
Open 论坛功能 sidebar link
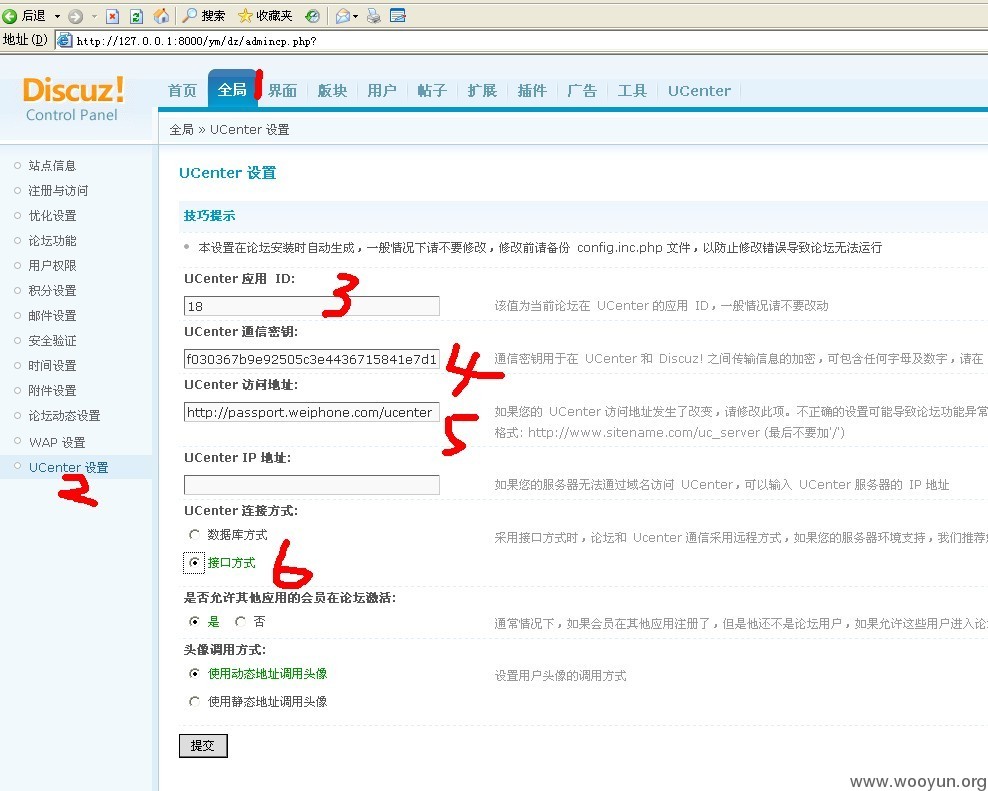(52, 241)
